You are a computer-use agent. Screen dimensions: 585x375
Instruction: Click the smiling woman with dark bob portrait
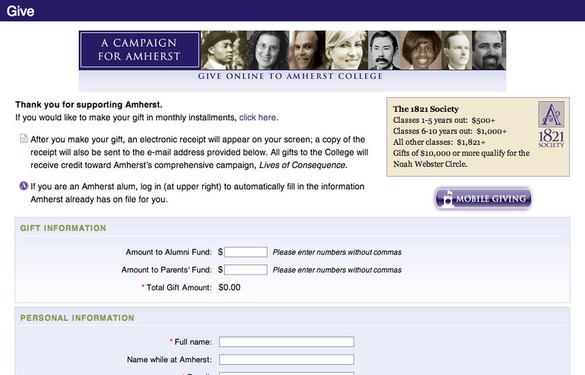coord(421,50)
